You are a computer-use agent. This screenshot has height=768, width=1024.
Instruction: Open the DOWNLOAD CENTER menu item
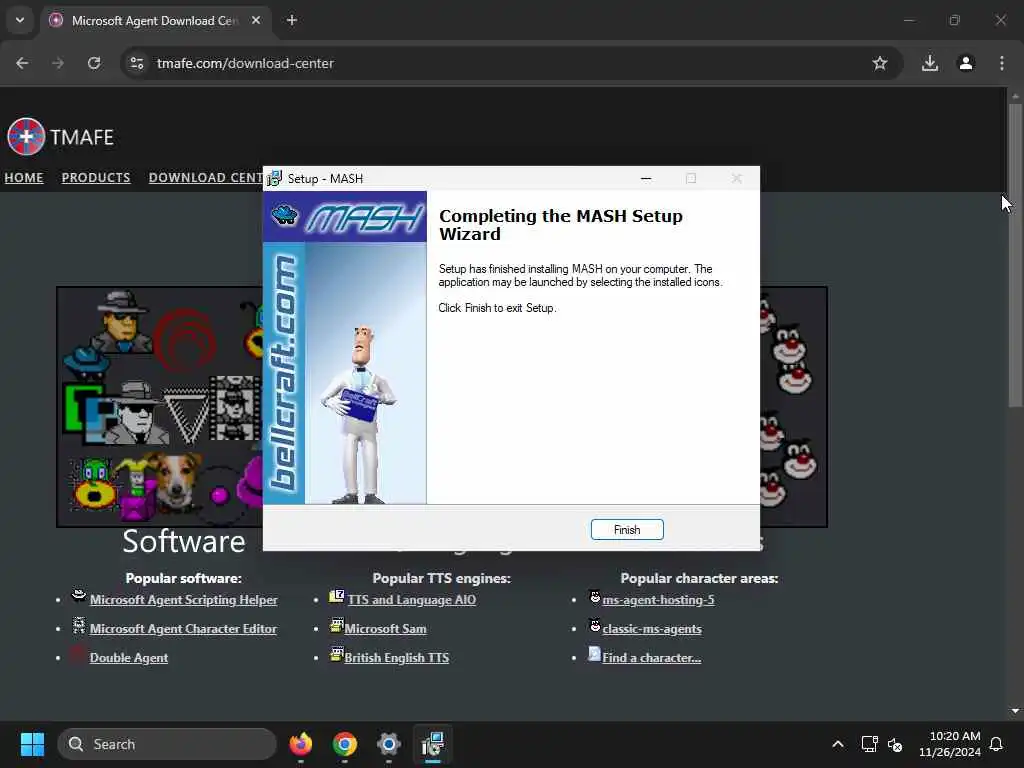[206, 178]
